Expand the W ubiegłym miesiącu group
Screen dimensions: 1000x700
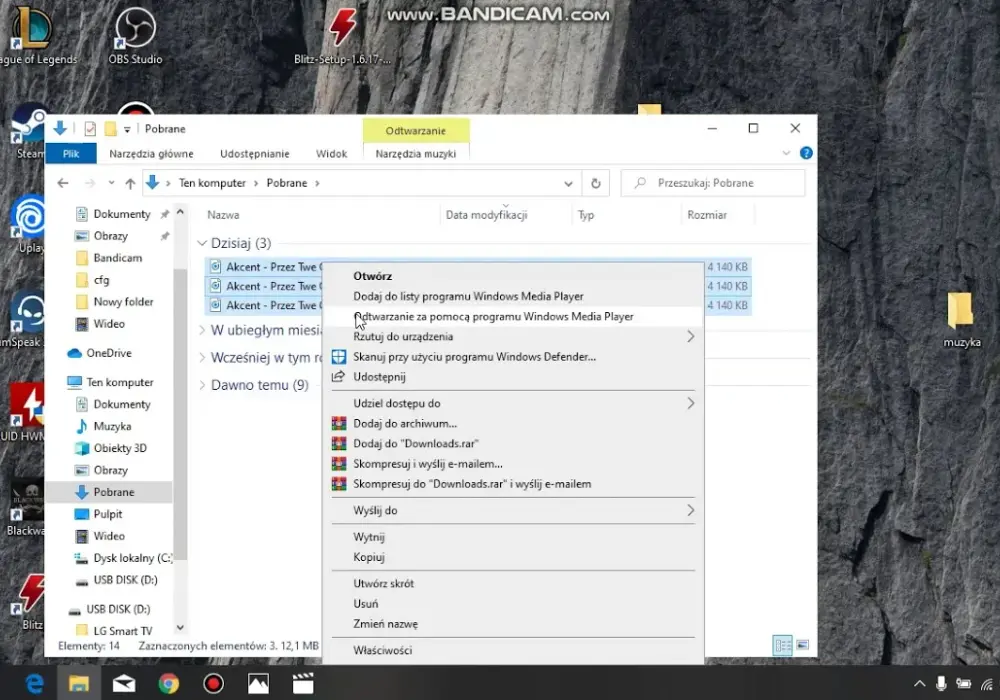pyautogui.click(x=202, y=330)
